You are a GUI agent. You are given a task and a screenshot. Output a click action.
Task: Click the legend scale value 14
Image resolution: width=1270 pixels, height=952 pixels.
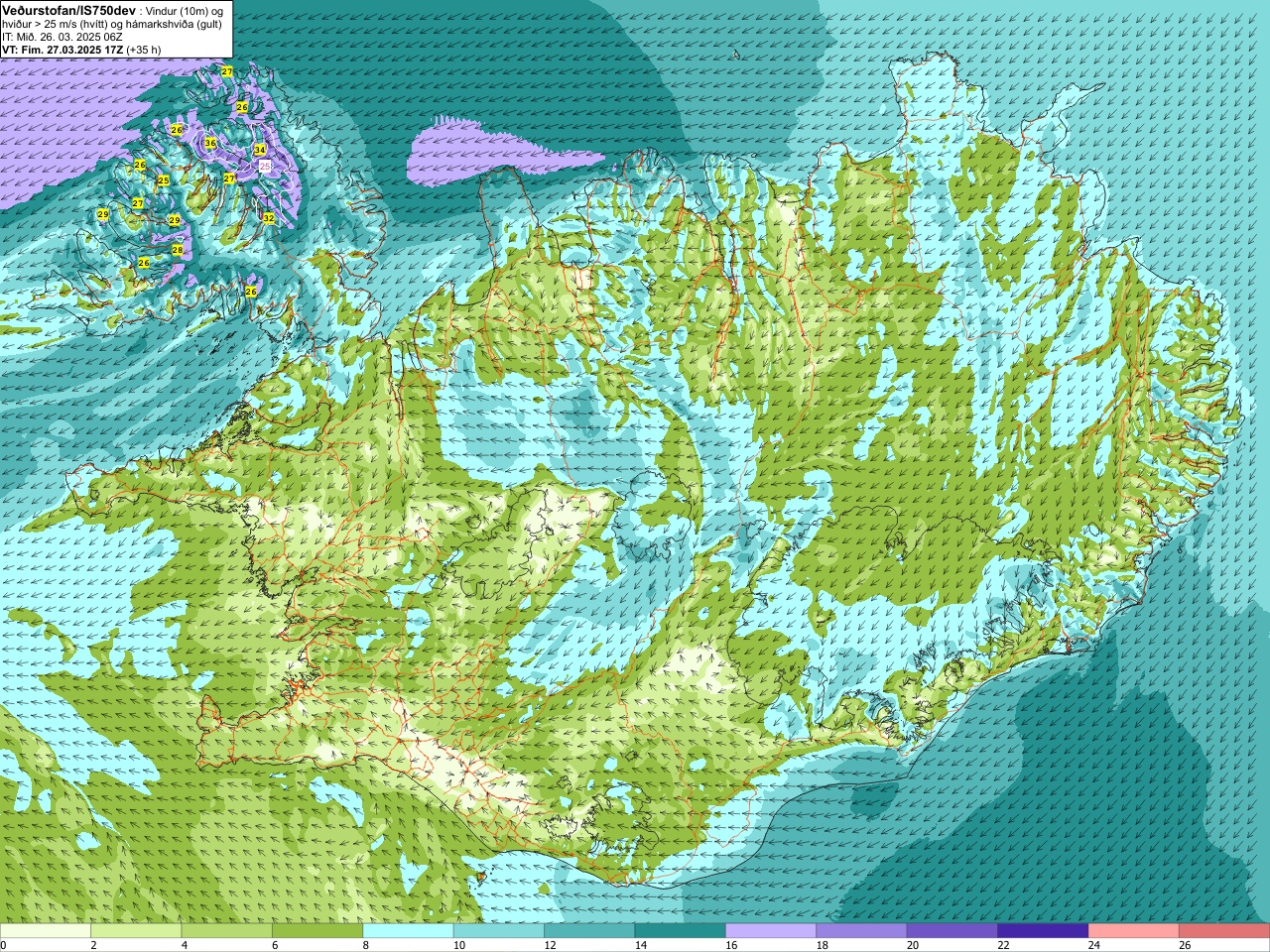click(641, 945)
